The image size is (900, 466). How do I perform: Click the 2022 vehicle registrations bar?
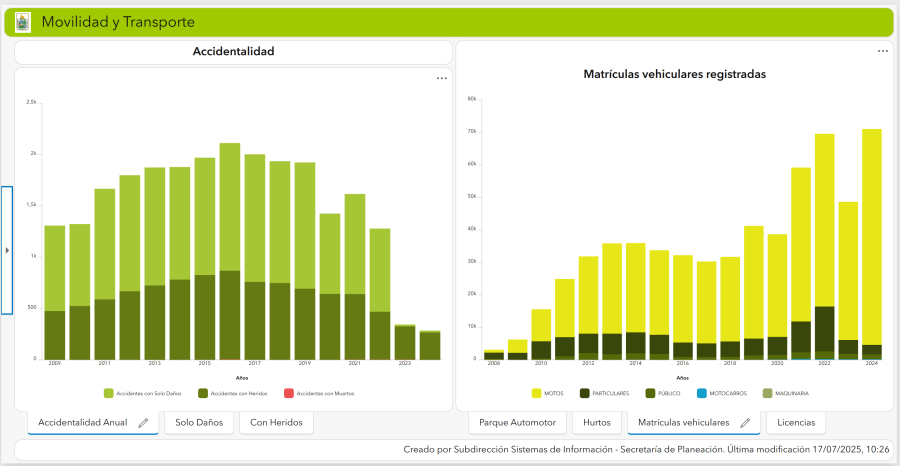(x=824, y=247)
